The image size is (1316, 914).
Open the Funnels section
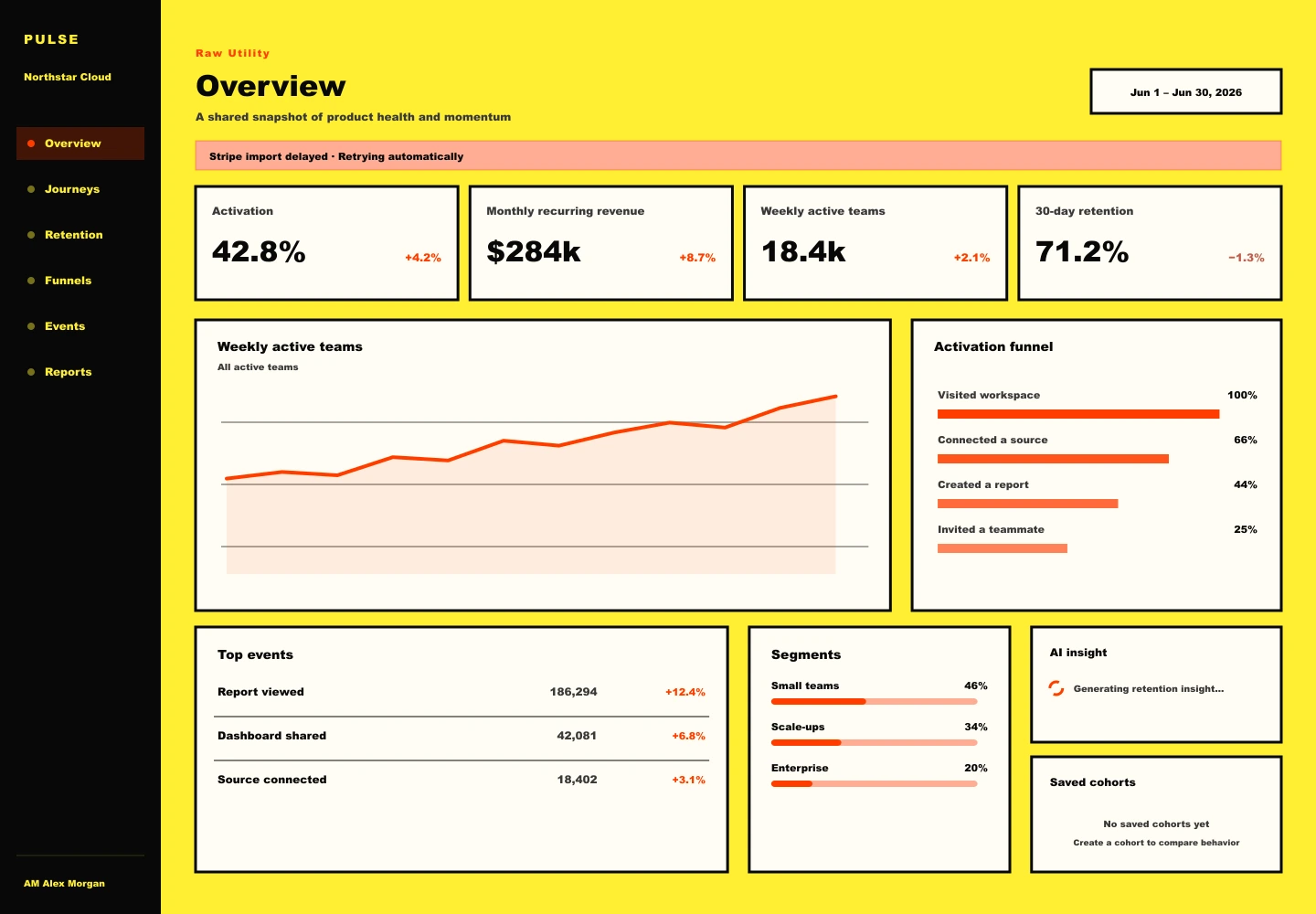80,281
